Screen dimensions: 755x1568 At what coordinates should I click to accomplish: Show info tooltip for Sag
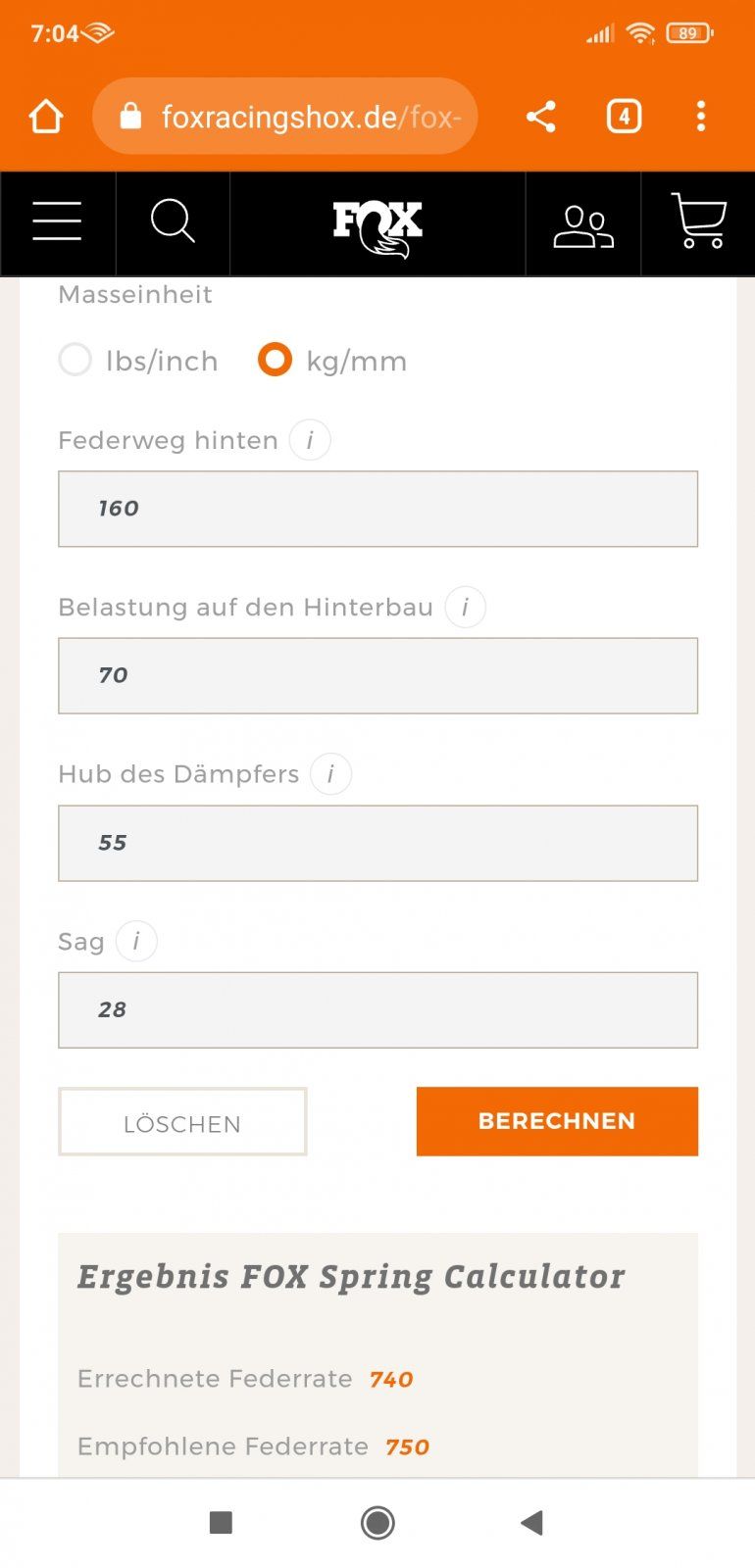[x=136, y=942]
